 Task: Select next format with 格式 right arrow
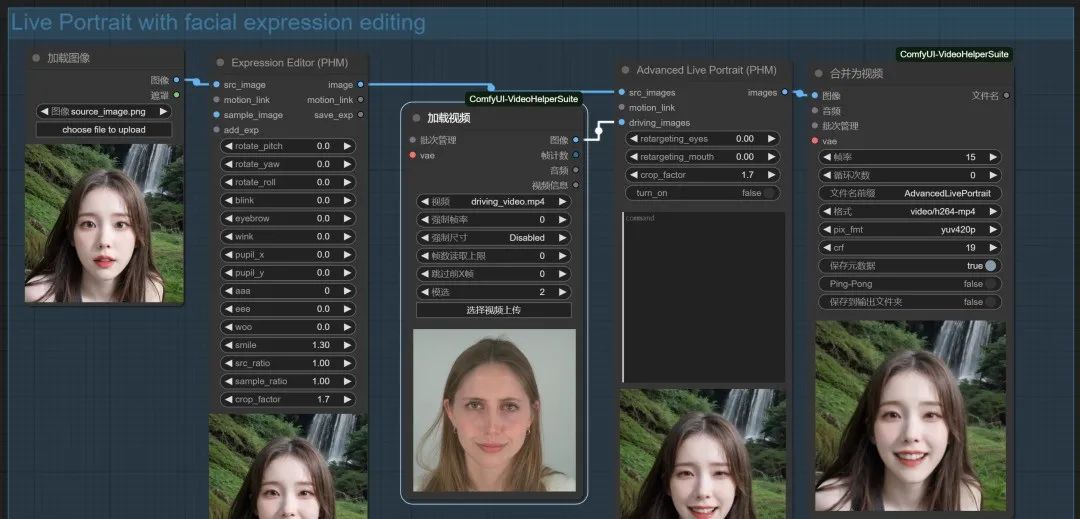point(993,211)
